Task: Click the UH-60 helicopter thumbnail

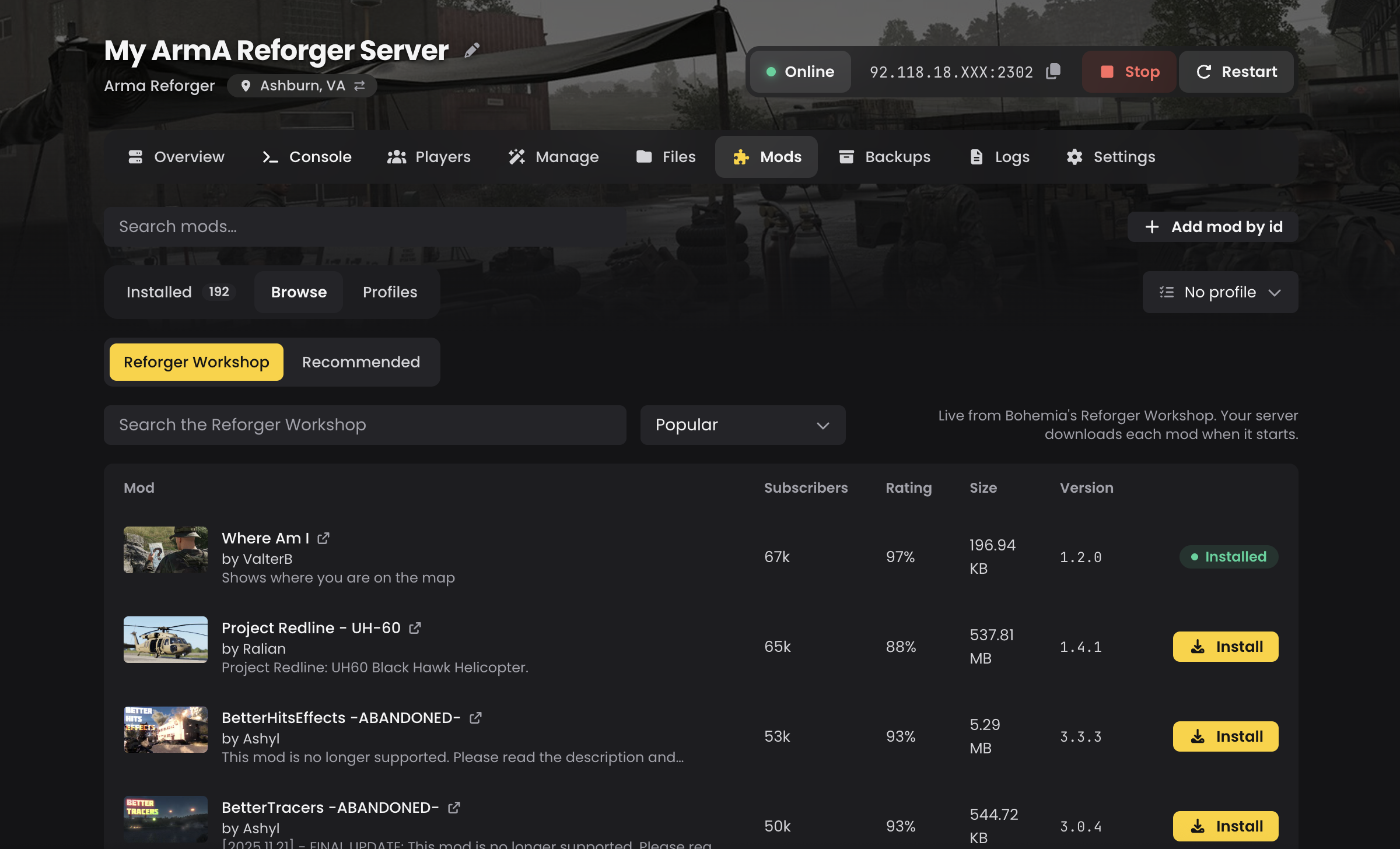Action: pyautogui.click(x=166, y=640)
